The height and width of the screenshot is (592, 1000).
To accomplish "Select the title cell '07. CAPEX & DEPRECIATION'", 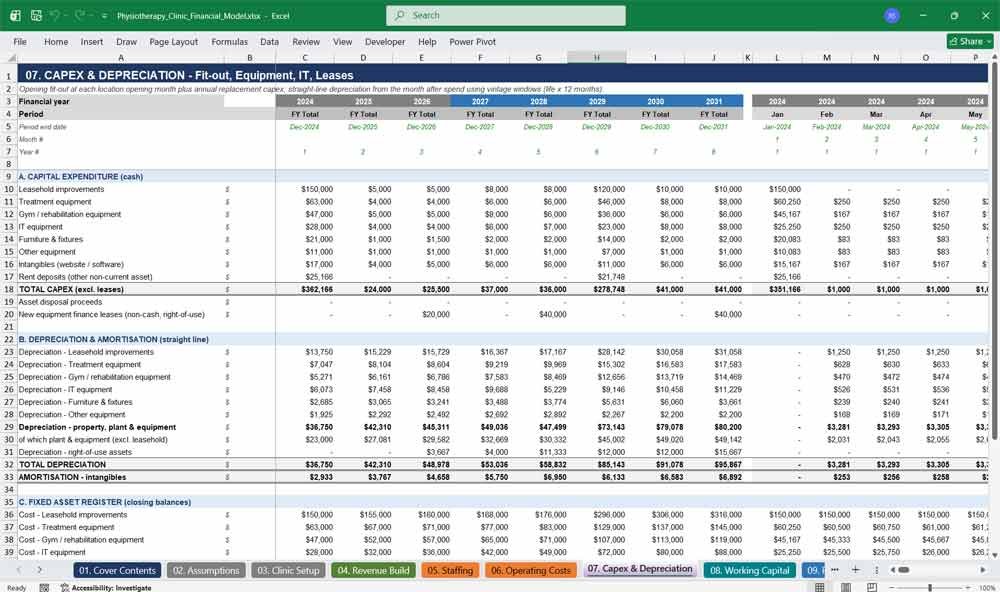I will pos(189,75).
